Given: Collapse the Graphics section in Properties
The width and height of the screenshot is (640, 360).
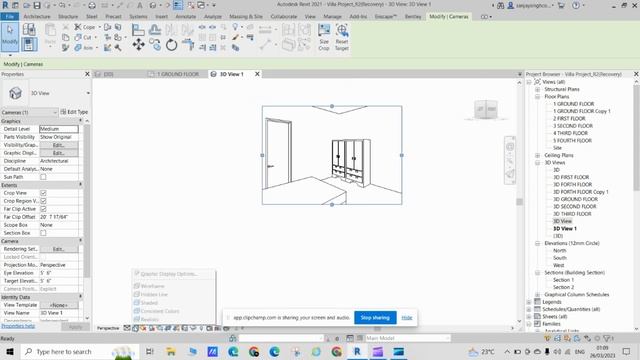Looking at the screenshot, I should click(x=80, y=121).
